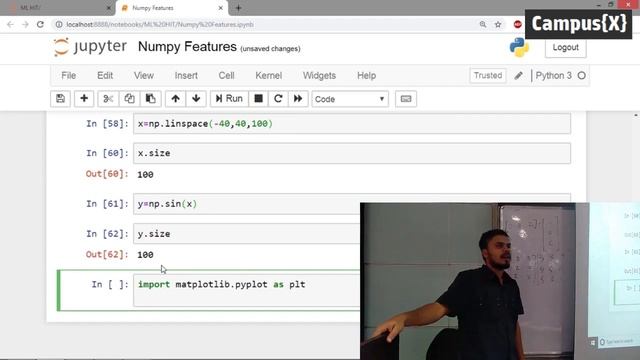Click the Jupyter logo
640x360 pixels.
90,47
